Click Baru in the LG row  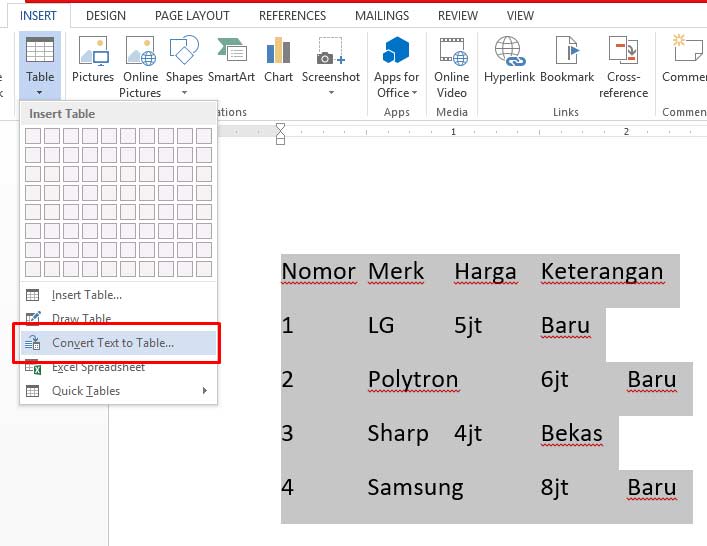click(x=565, y=326)
